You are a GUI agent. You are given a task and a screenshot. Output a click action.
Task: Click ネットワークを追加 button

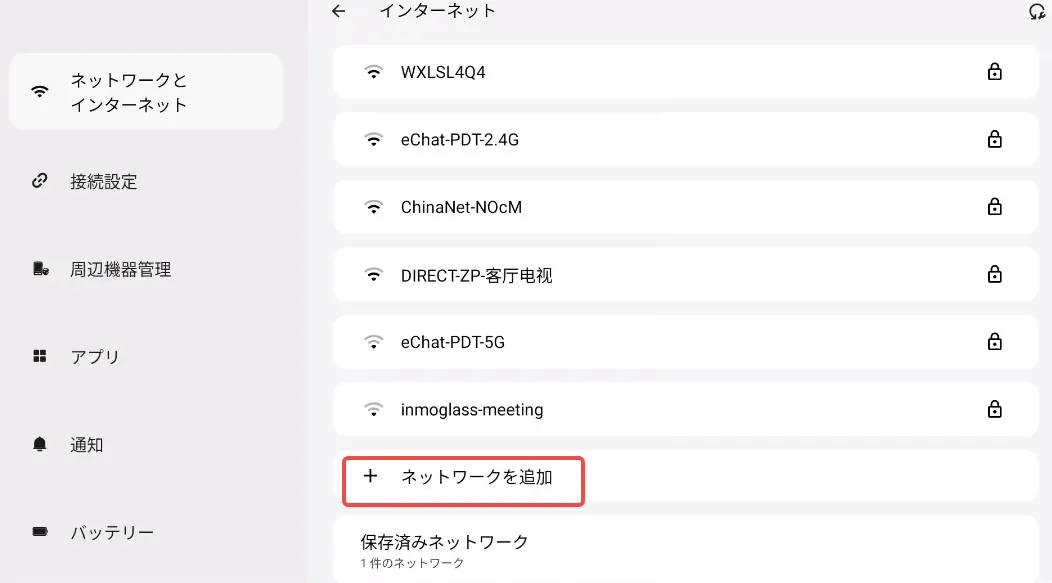[x=476, y=477]
